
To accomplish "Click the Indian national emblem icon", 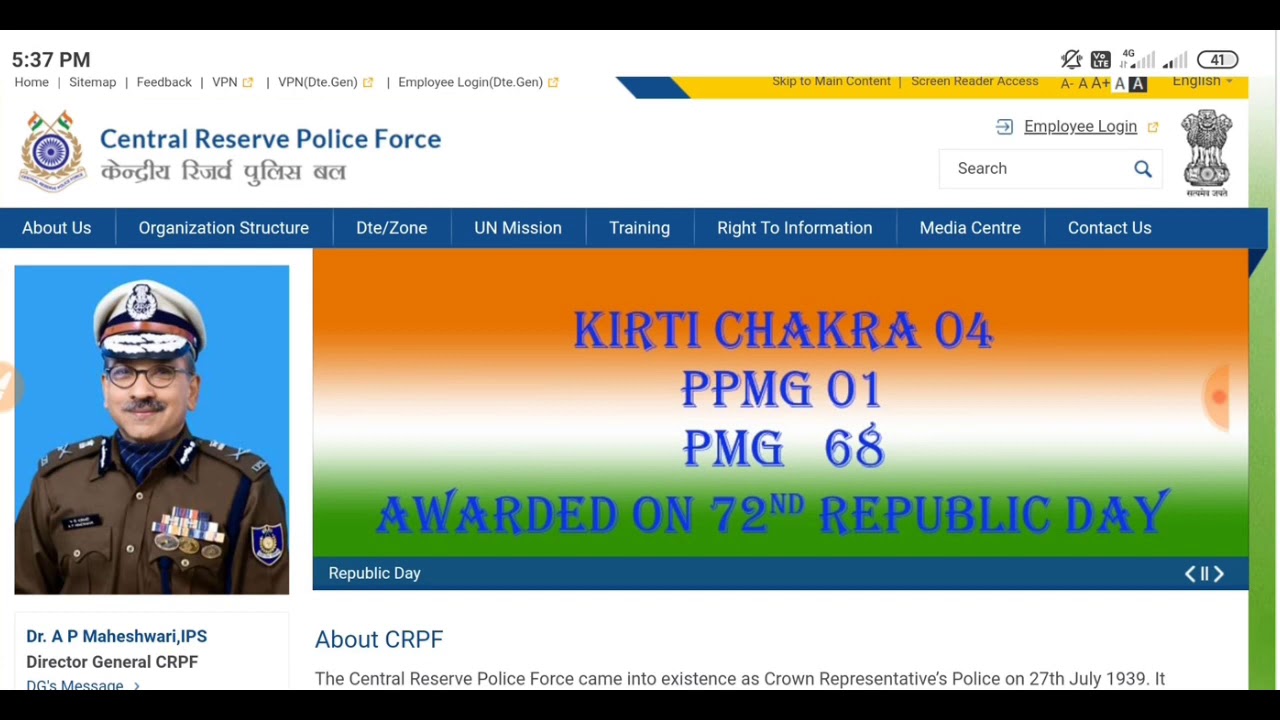I will [x=1207, y=153].
